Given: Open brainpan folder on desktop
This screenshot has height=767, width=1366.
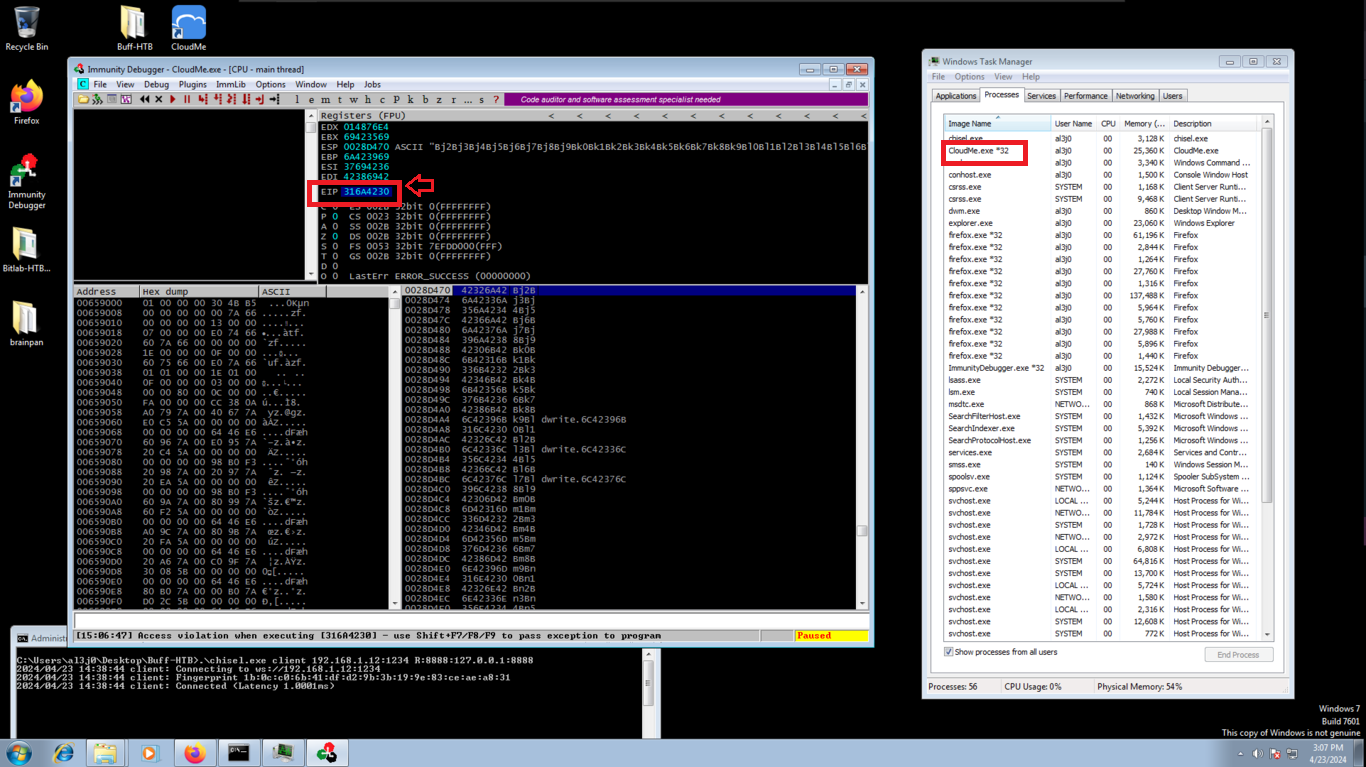Looking at the screenshot, I should click(x=26, y=324).
